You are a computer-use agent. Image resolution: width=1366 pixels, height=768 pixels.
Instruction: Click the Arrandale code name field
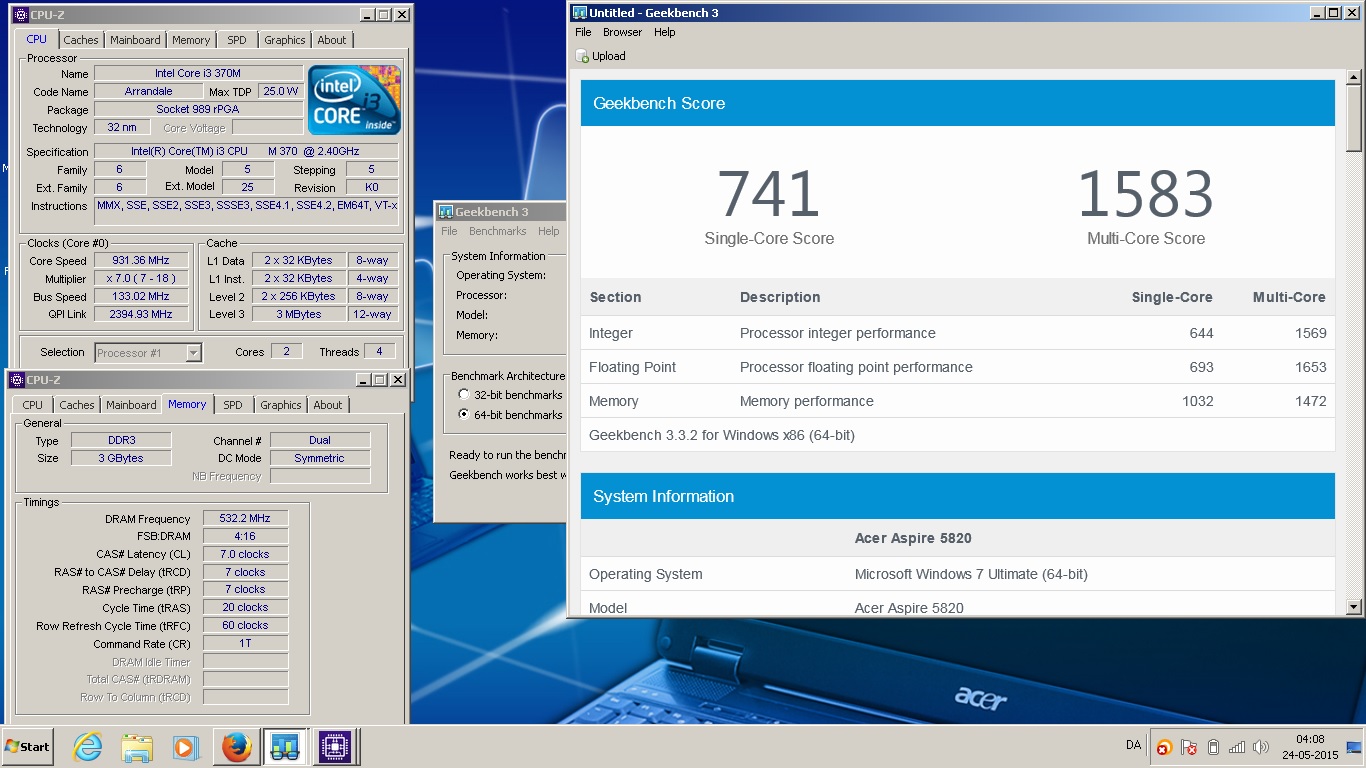pos(148,91)
